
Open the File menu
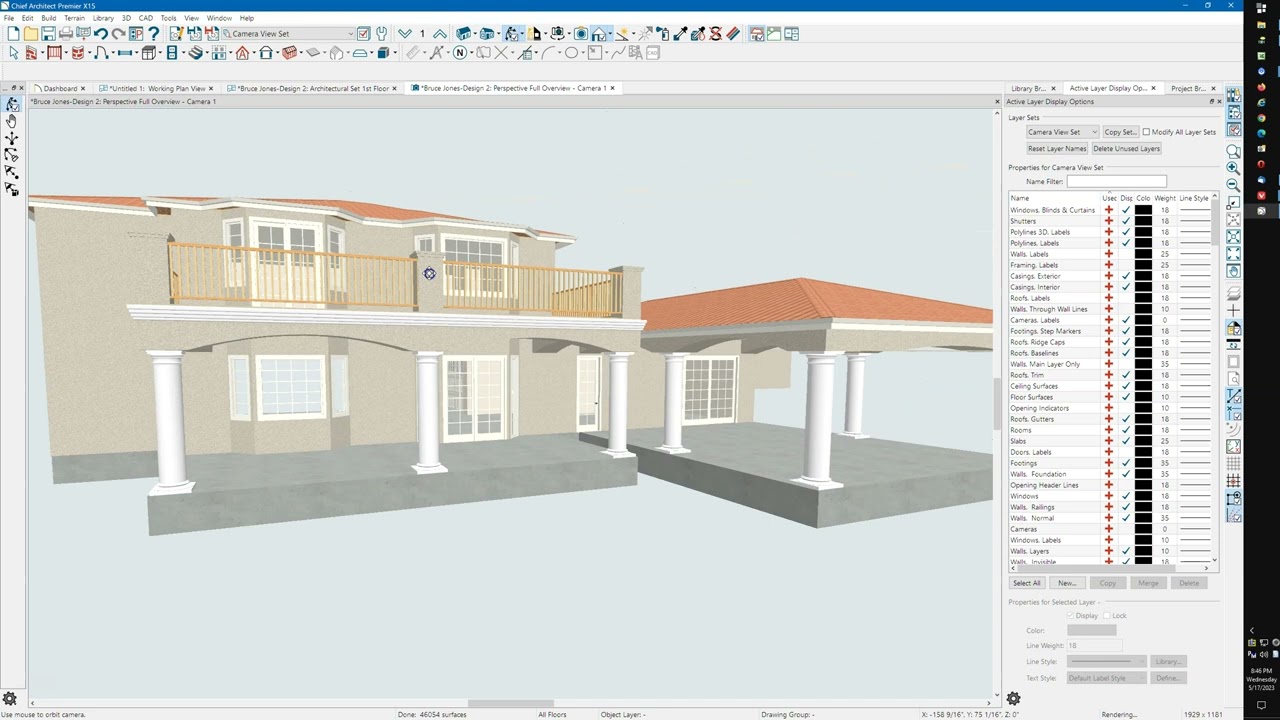click(x=9, y=18)
